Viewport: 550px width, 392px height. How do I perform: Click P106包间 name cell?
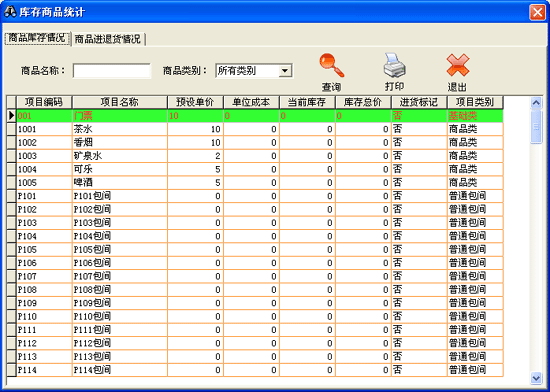(x=120, y=263)
